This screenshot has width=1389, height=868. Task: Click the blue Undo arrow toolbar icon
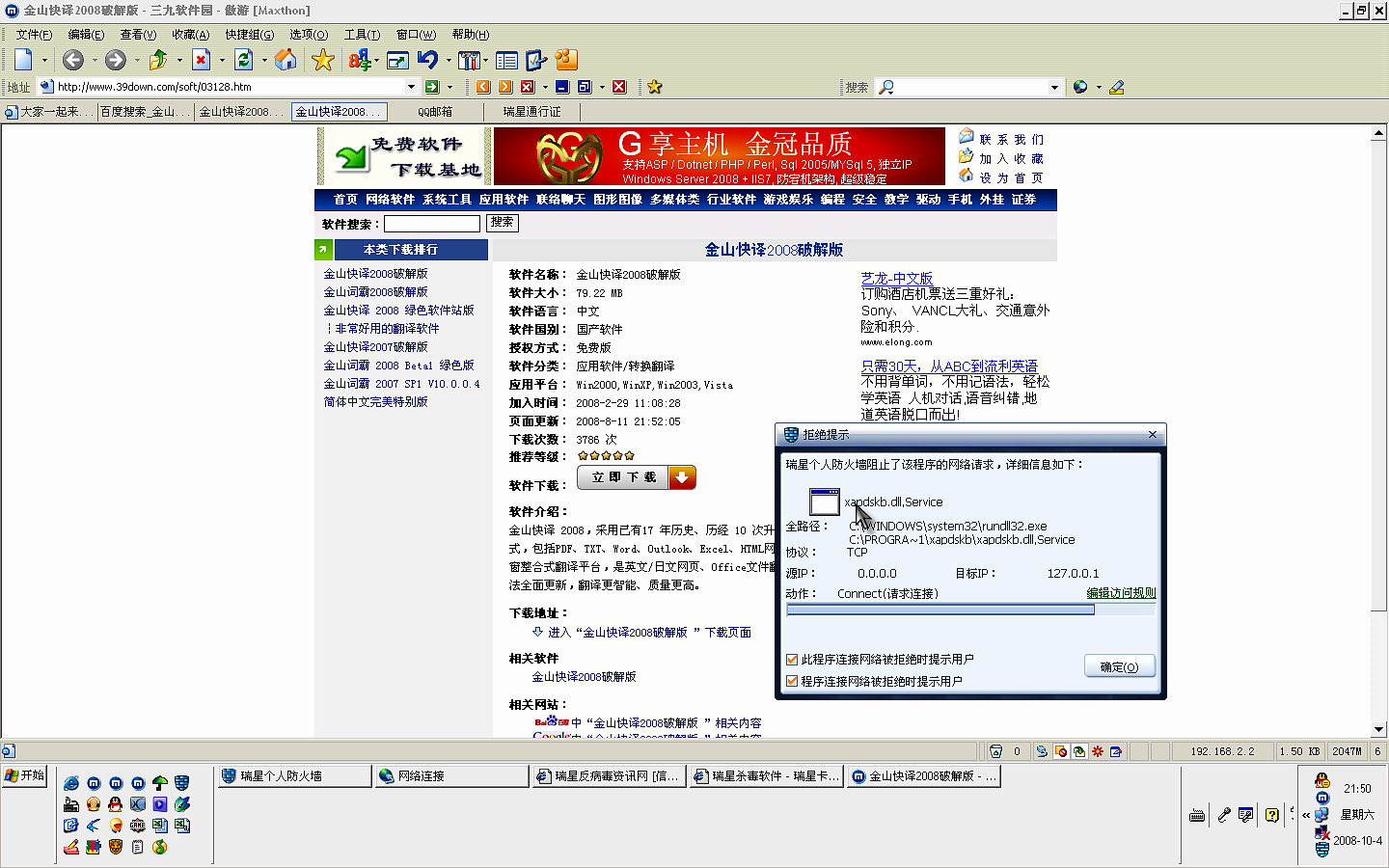click(x=428, y=60)
